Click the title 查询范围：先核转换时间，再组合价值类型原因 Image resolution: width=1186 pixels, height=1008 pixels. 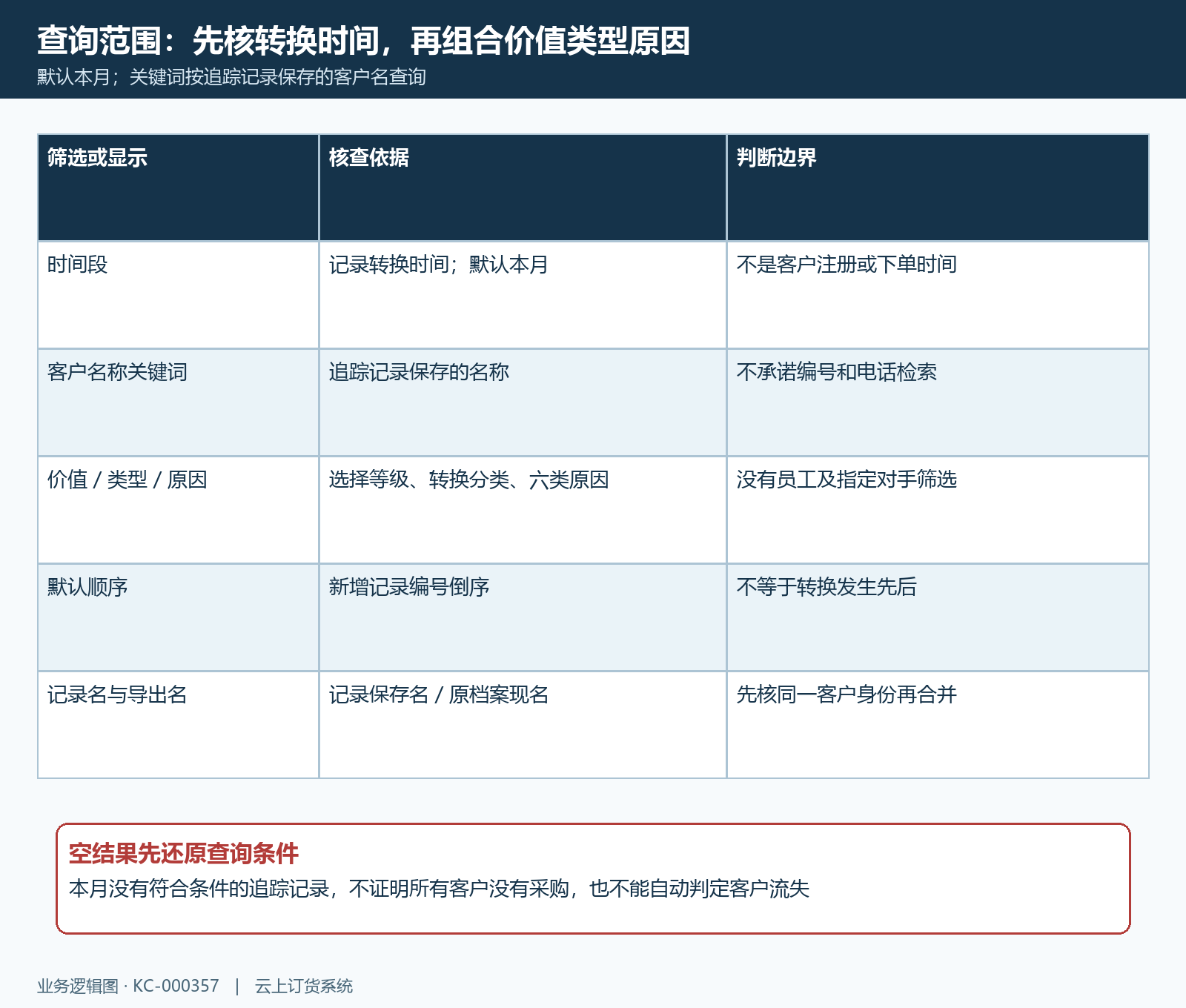[x=363, y=41]
